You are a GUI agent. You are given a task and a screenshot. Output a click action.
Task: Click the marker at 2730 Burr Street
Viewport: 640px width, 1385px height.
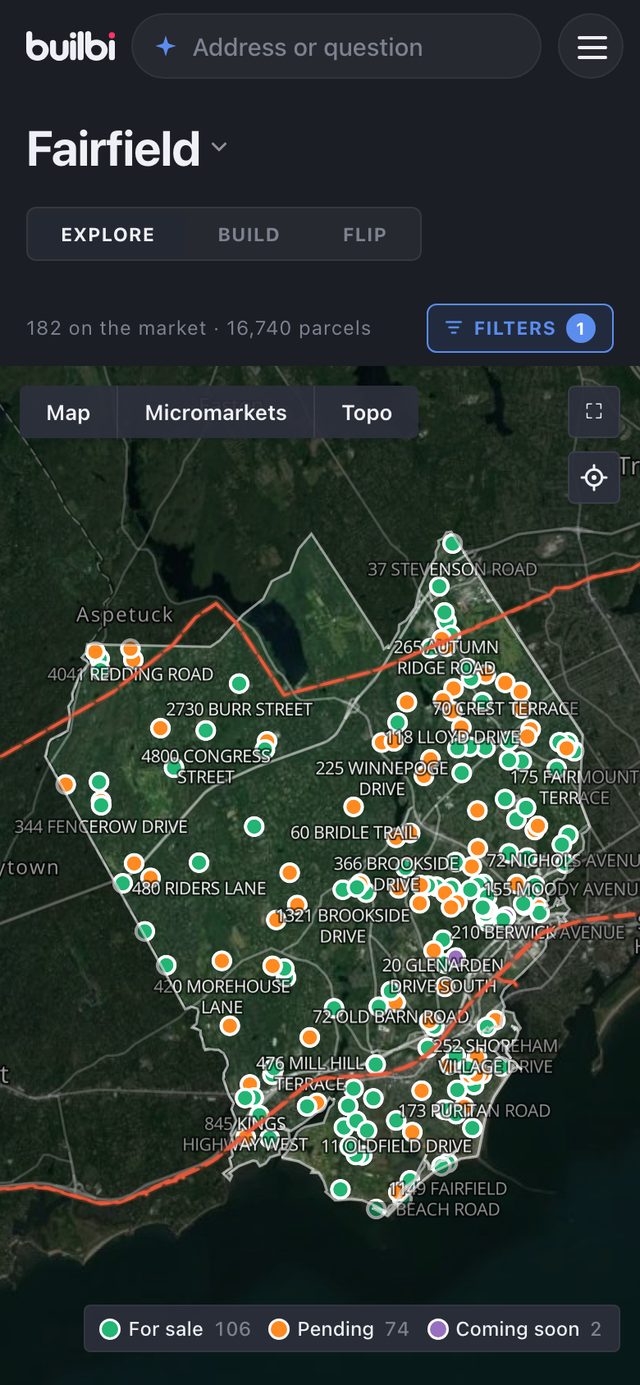[x=239, y=684]
